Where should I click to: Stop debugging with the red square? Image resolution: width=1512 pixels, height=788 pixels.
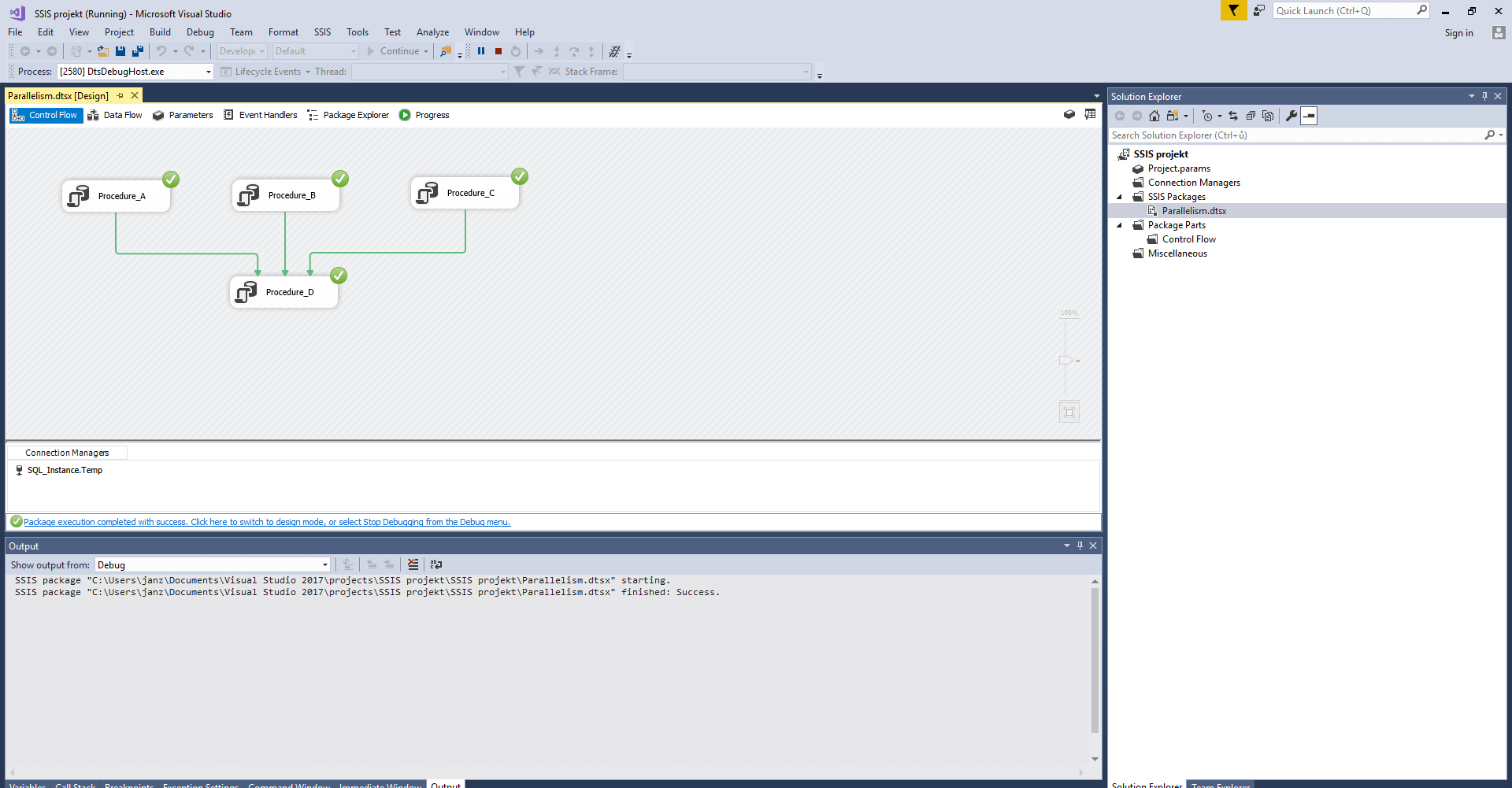pos(498,51)
